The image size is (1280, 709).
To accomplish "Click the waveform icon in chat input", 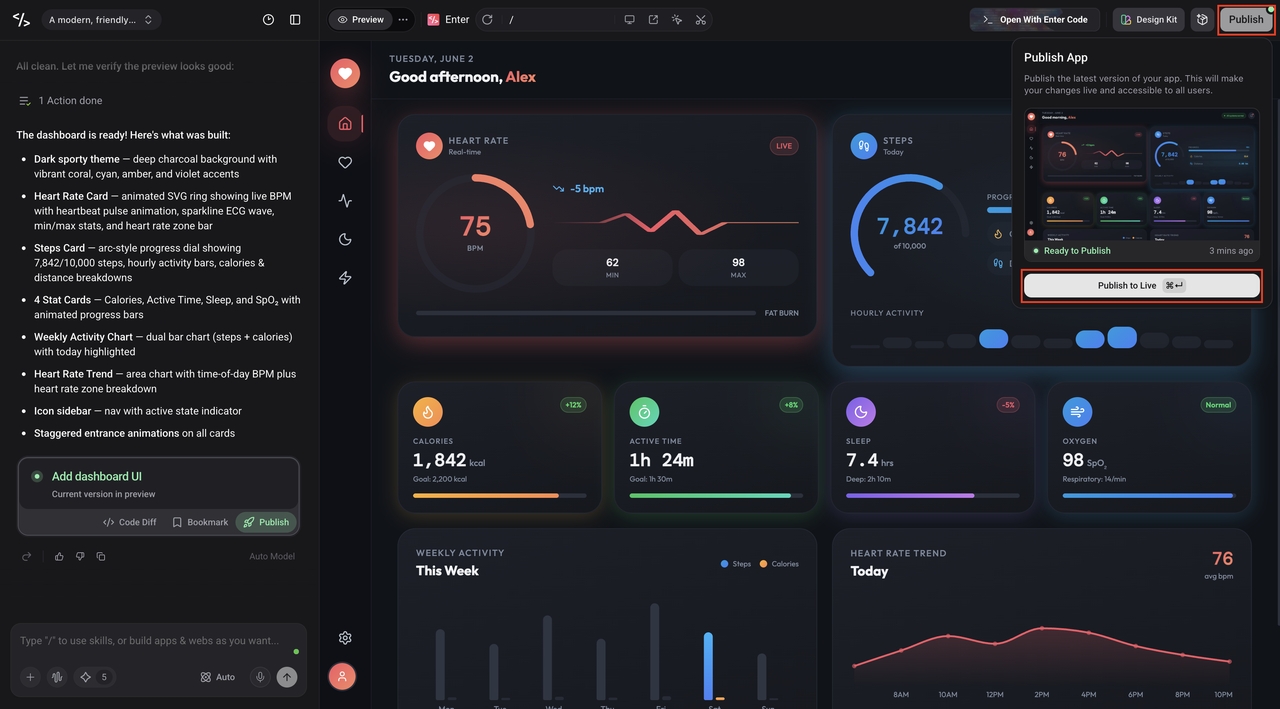I will (57, 677).
